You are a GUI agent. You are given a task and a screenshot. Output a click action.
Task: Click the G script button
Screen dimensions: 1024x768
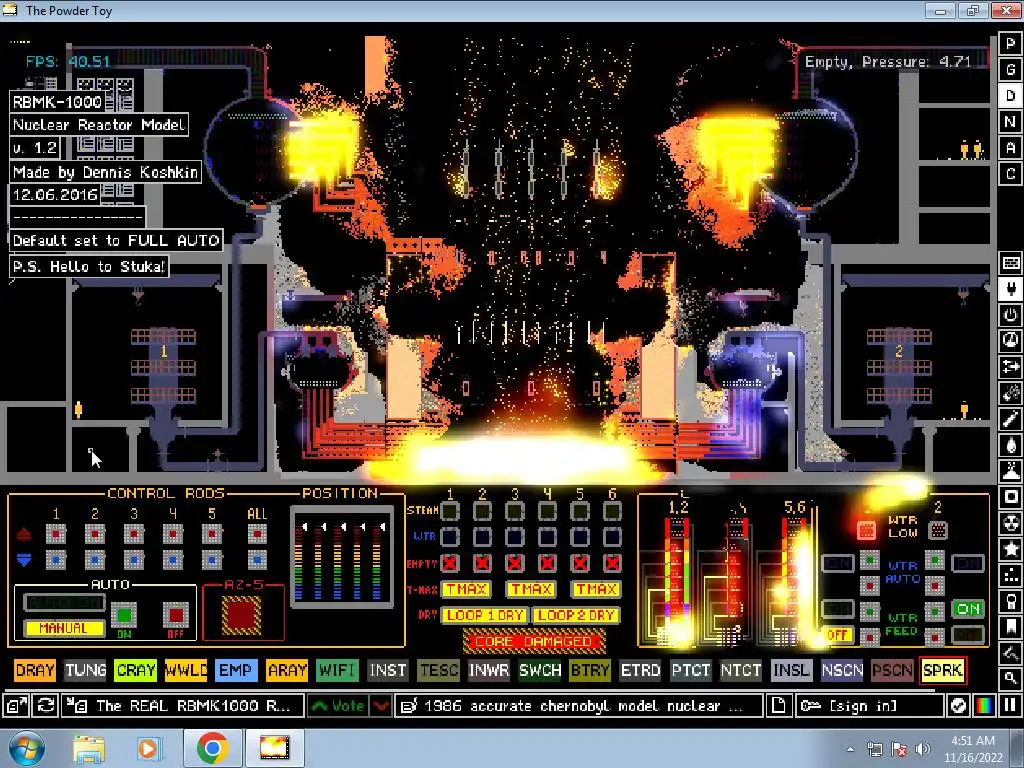pos(1010,69)
